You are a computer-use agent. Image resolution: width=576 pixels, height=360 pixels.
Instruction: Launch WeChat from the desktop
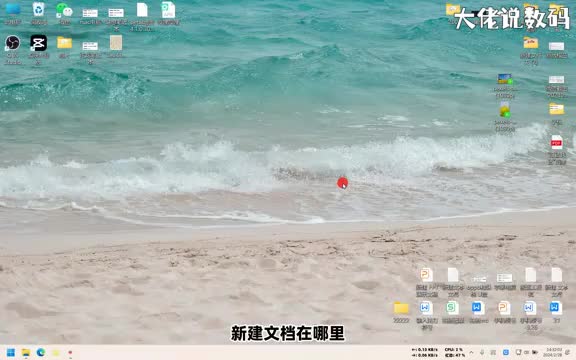[x=64, y=10]
